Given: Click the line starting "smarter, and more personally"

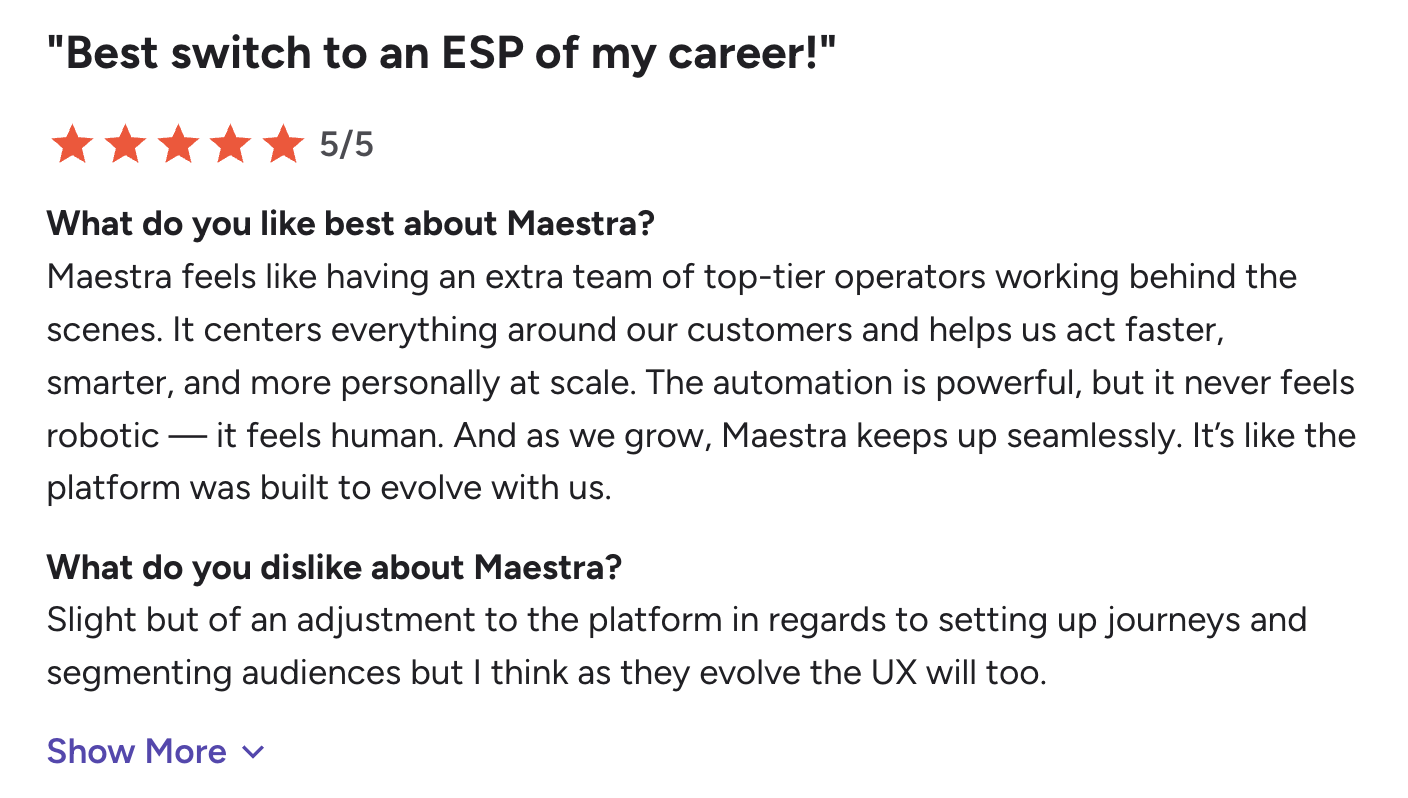Looking at the screenshot, I should coord(701,383).
